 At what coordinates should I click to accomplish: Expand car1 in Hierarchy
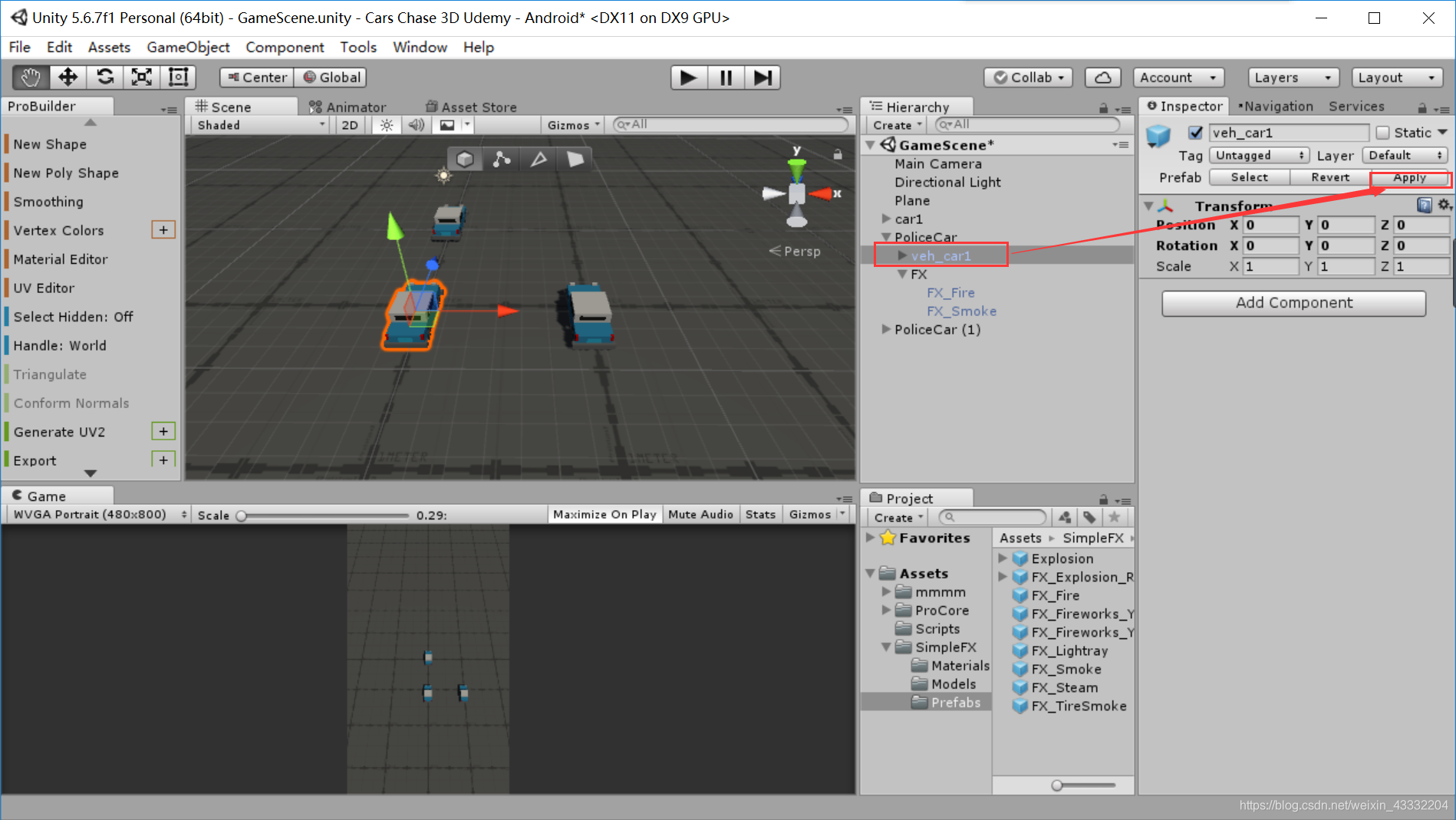[x=886, y=219]
